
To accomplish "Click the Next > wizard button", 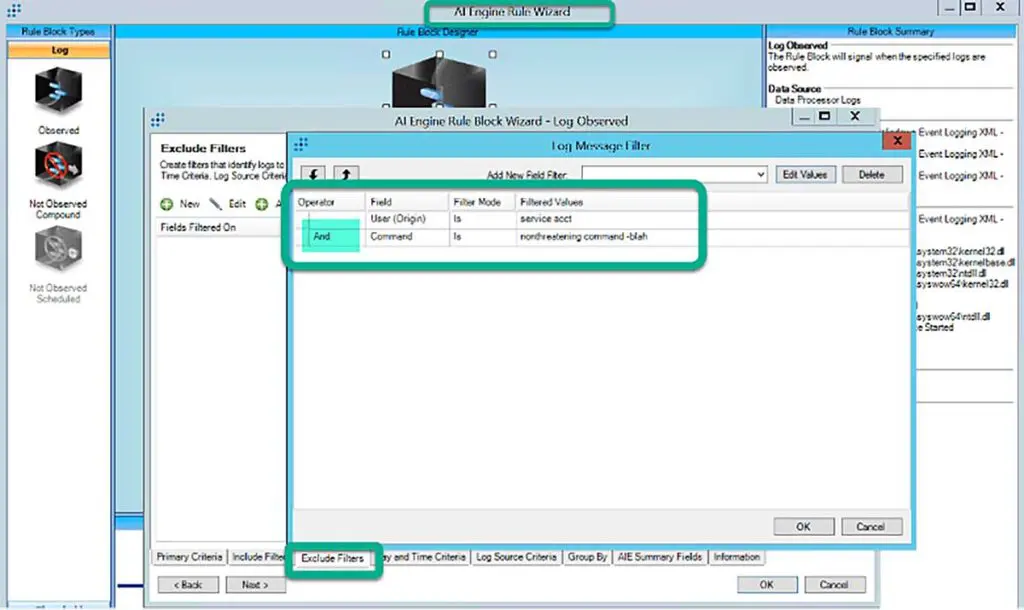I will [255, 585].
